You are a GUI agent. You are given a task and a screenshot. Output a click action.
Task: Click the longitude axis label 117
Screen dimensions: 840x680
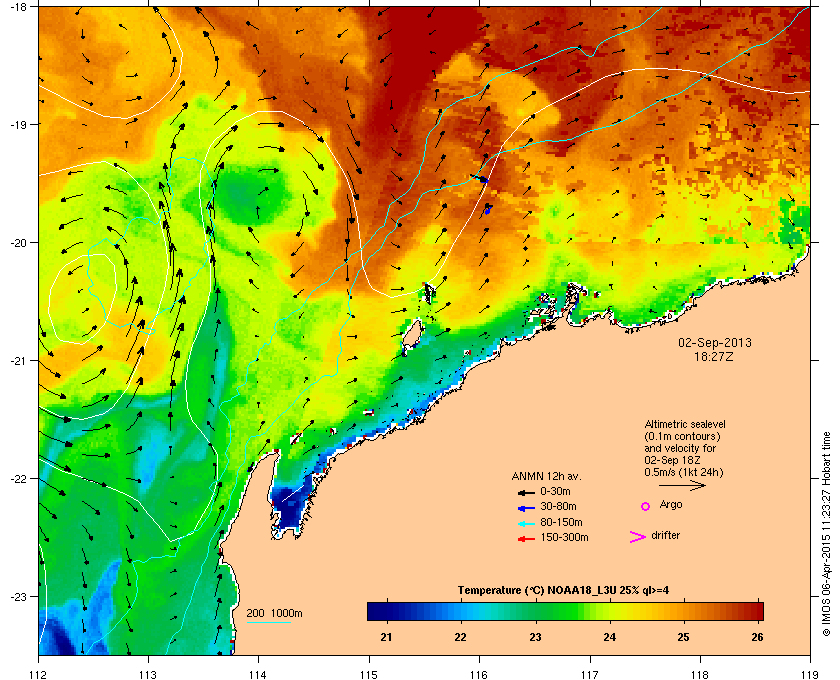590,675
